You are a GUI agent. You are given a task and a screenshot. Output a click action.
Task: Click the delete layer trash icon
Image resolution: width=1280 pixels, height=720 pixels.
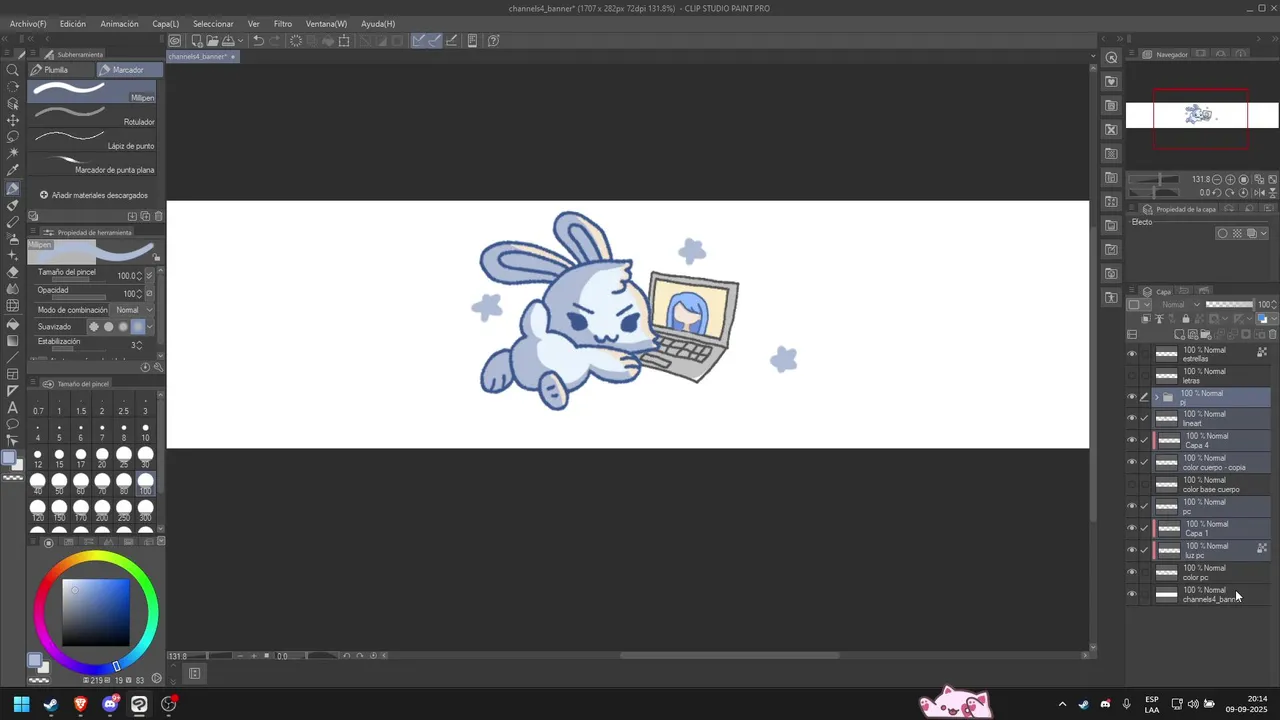[x=1270, y=335]
